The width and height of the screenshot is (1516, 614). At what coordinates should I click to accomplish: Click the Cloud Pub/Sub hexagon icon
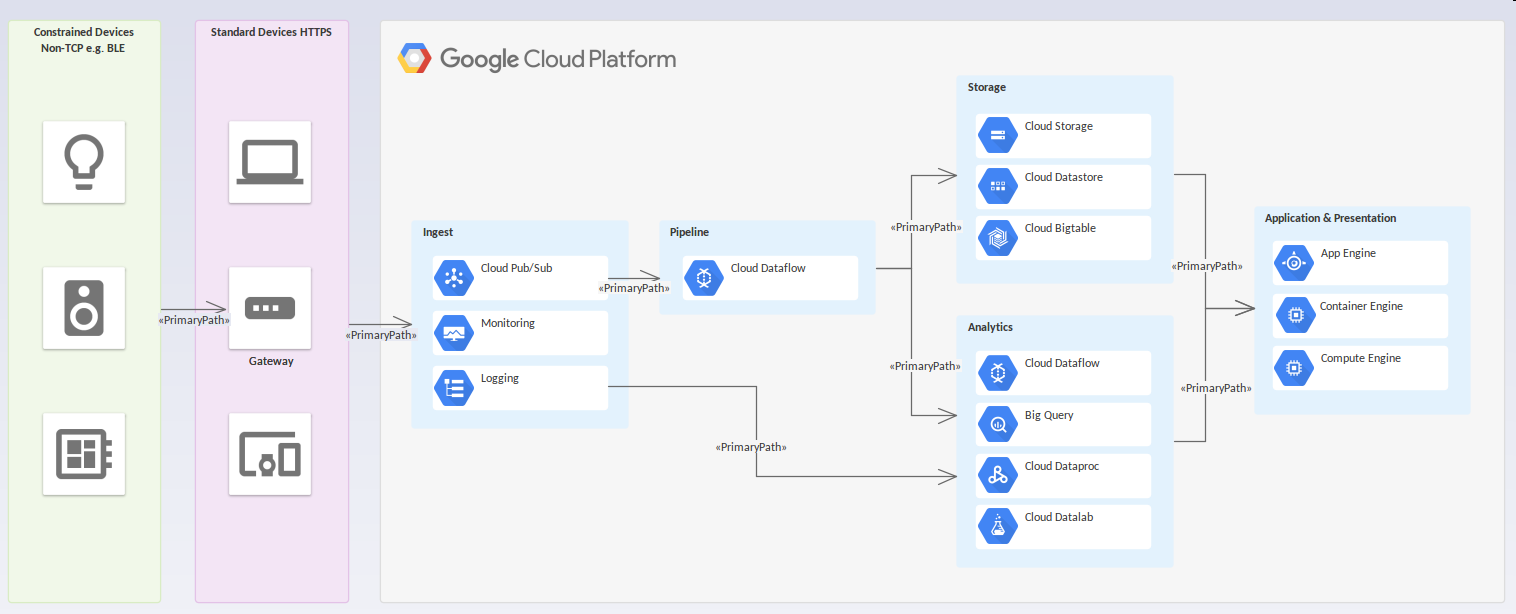[454, 278]
